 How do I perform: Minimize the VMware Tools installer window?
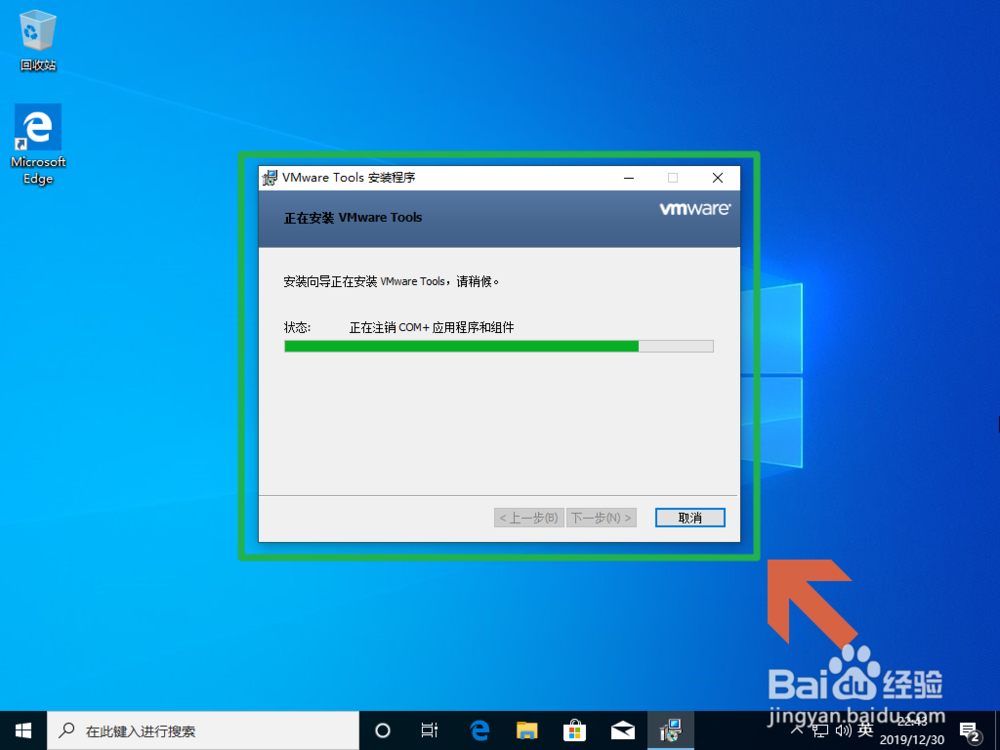pyautogui.click(x=629, y=178)
